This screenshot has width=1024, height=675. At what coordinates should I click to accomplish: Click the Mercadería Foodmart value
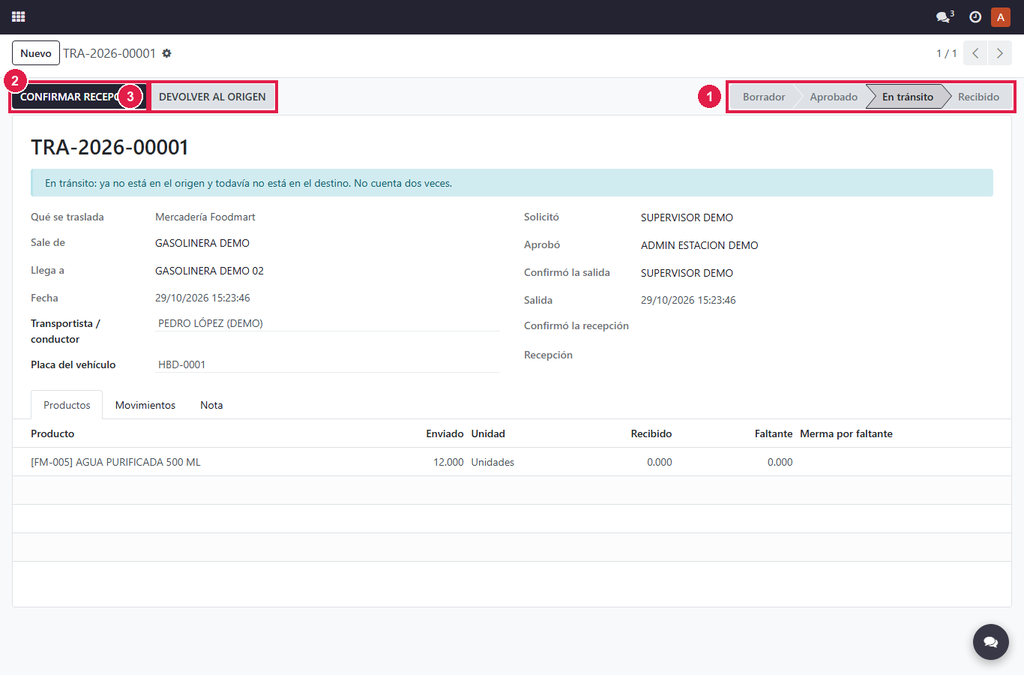tap(205, 217)
